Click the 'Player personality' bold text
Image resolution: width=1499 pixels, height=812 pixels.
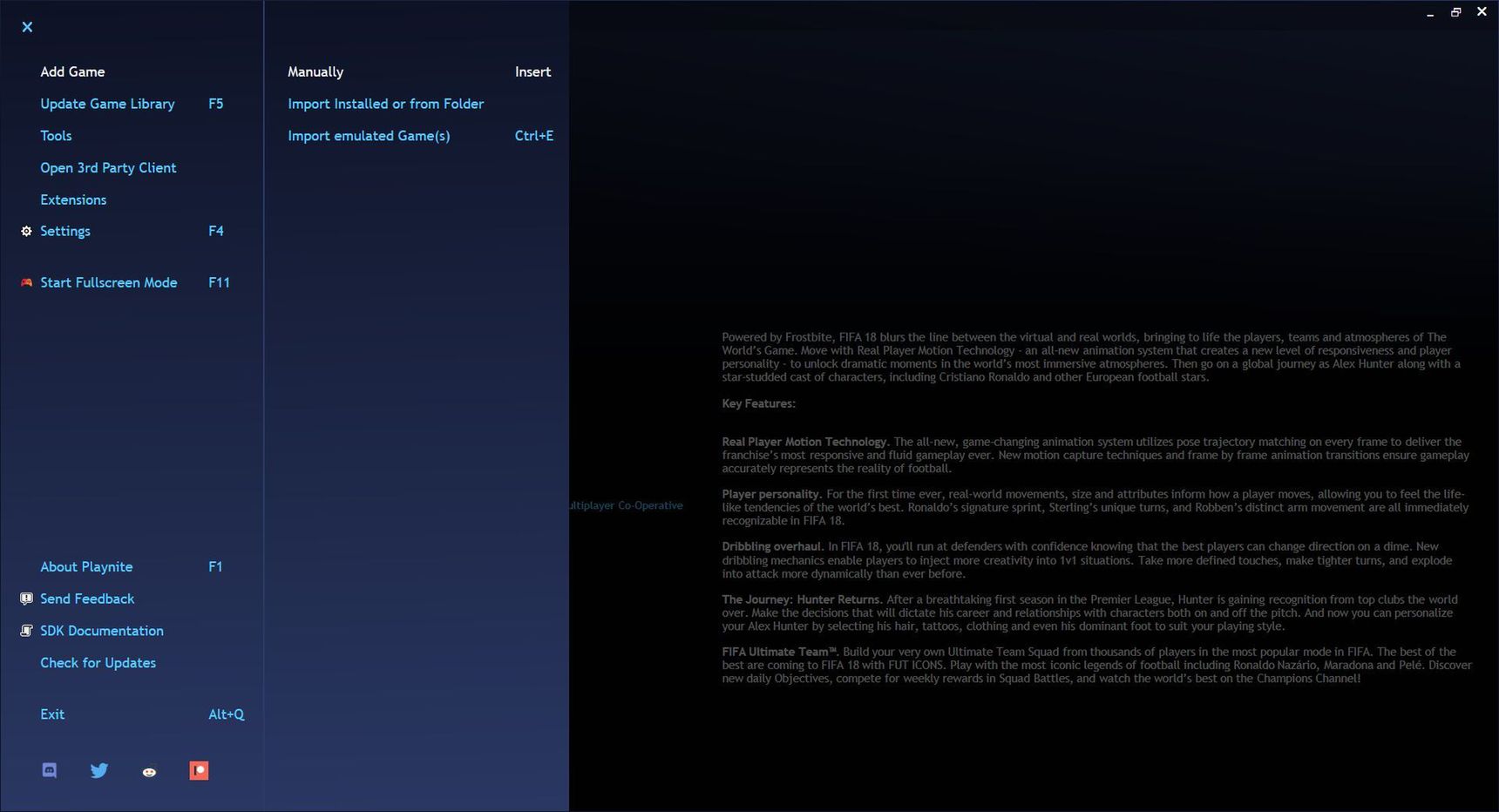click(770, 494)
